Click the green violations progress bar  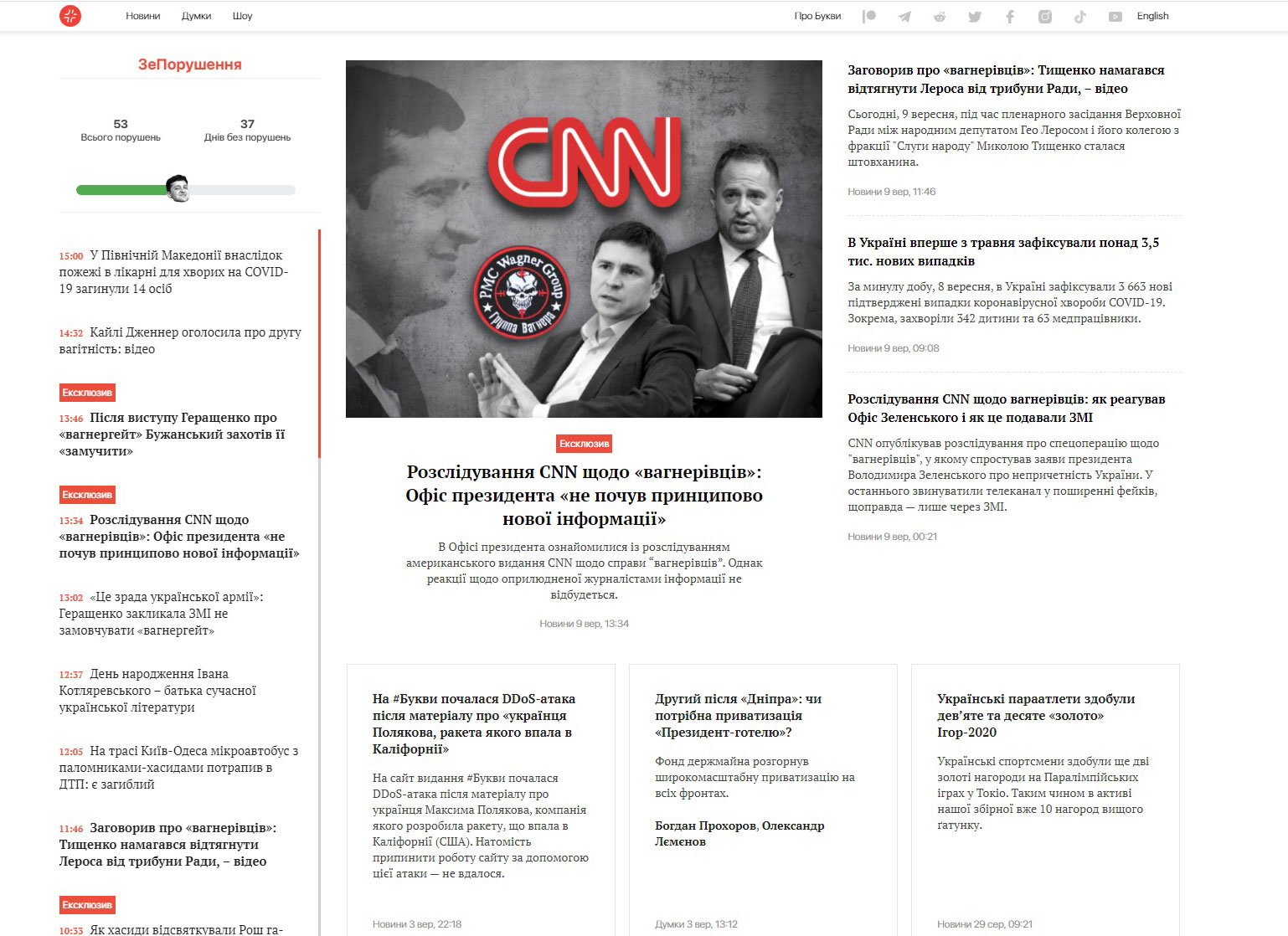click(x=122, y=190)
